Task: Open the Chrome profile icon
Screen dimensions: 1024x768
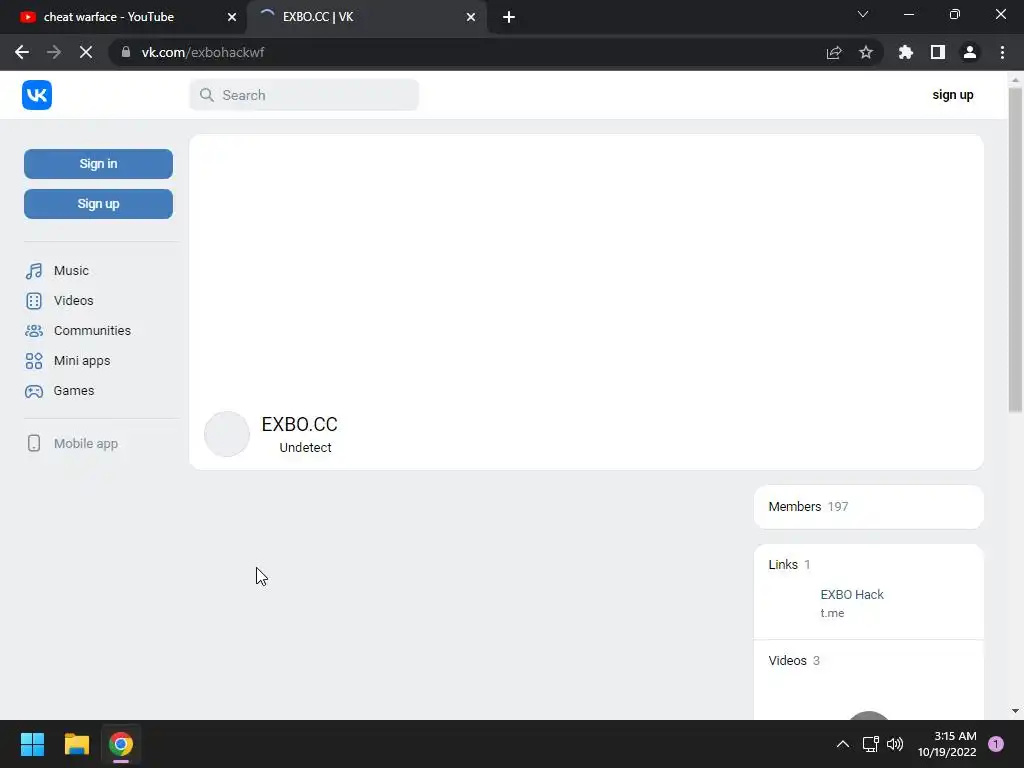Action: click(x=970, y=52)
